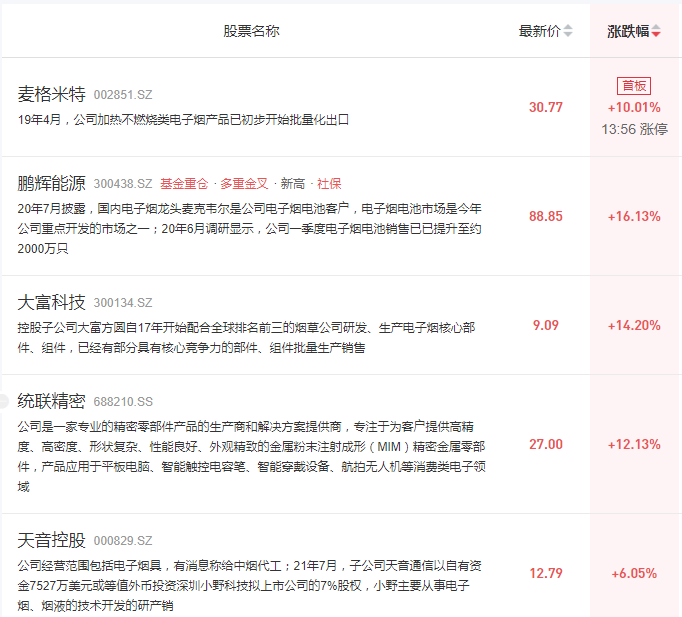Image resolution: width=682 pixels, height=617 pixels.
Task: Click price 9.09
Action: [545, 325]
